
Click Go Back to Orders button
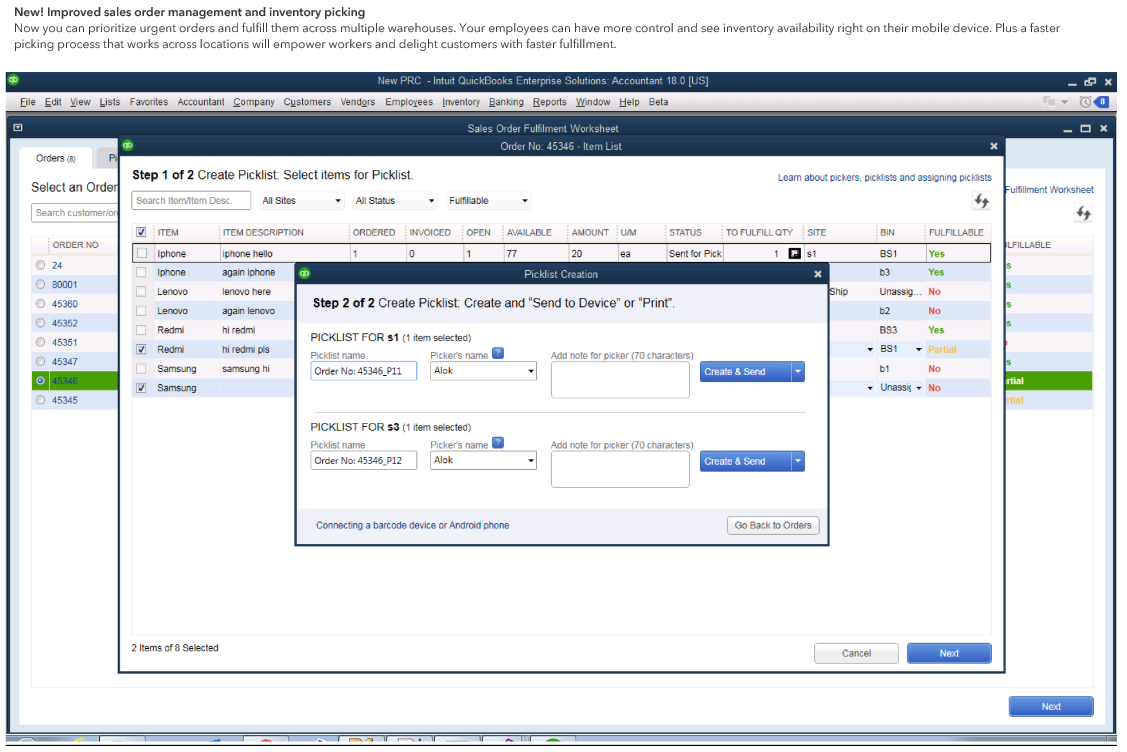point(772,525)
